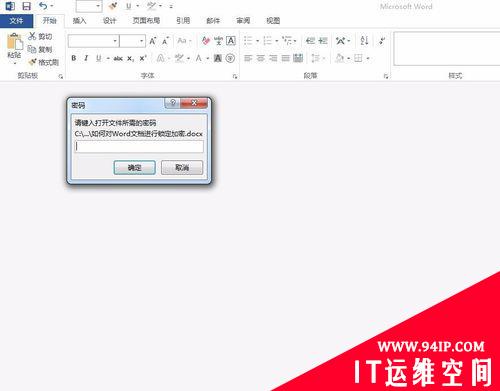Switch to the View (视图) tab
Screen dimensions: 500x391
(x=273, y=21)
